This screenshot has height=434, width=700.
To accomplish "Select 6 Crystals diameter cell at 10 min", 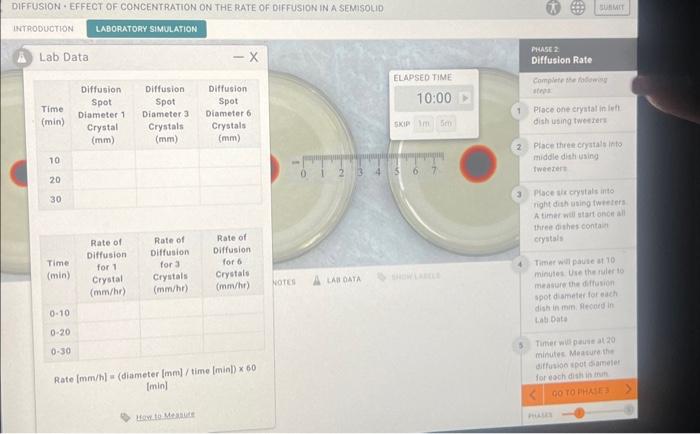I will (230, 158).
